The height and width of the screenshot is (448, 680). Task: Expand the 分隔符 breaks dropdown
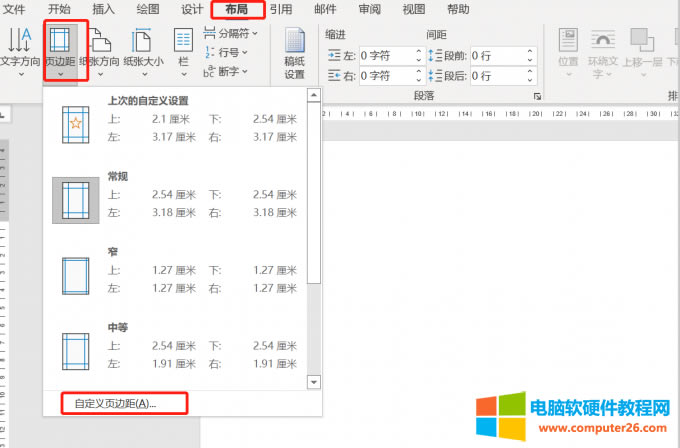[x=231, y=33]
